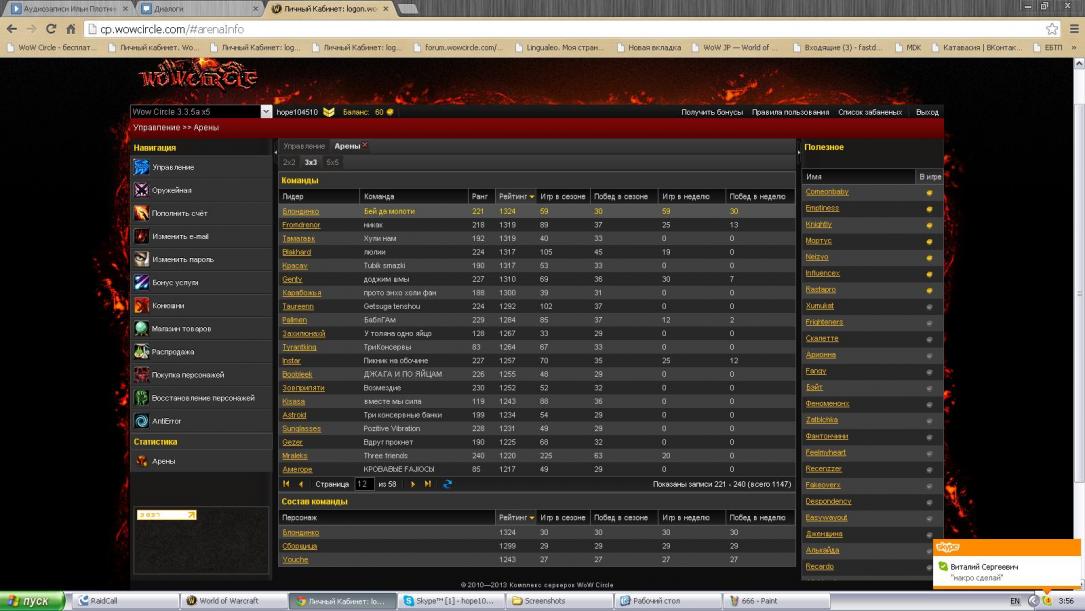
Task: Open the Wow Circle 3.3.5a x5 realm dropdown
Action: click(266, 112)
